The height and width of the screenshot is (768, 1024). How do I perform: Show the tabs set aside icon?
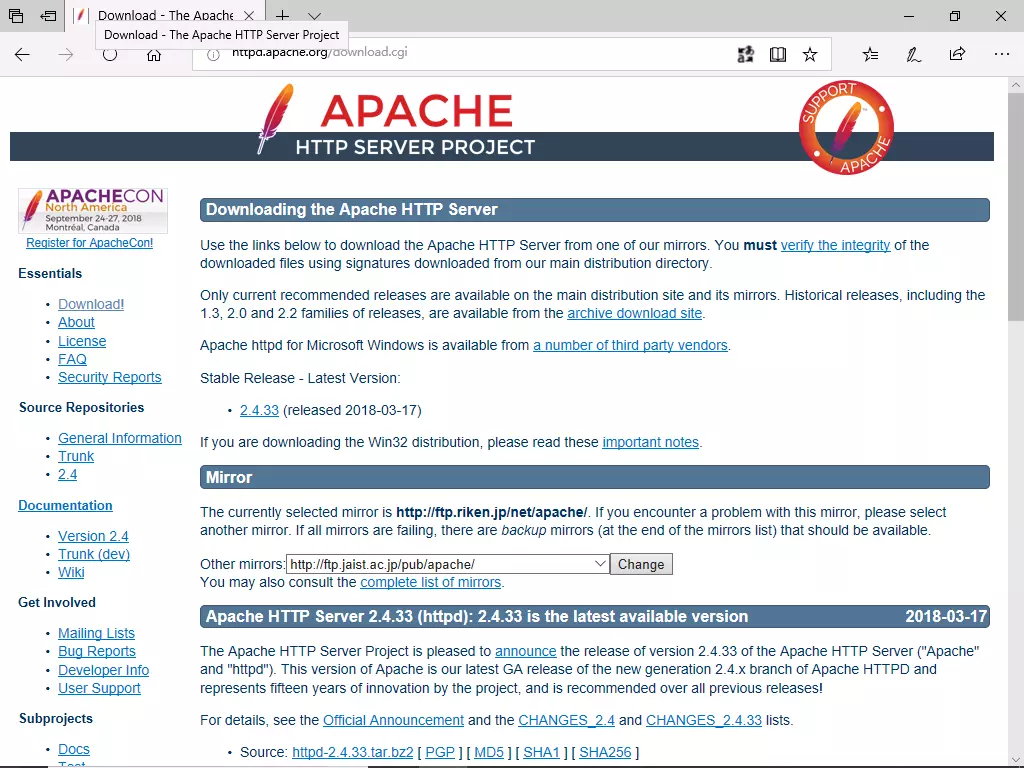[x=48, y=16]
